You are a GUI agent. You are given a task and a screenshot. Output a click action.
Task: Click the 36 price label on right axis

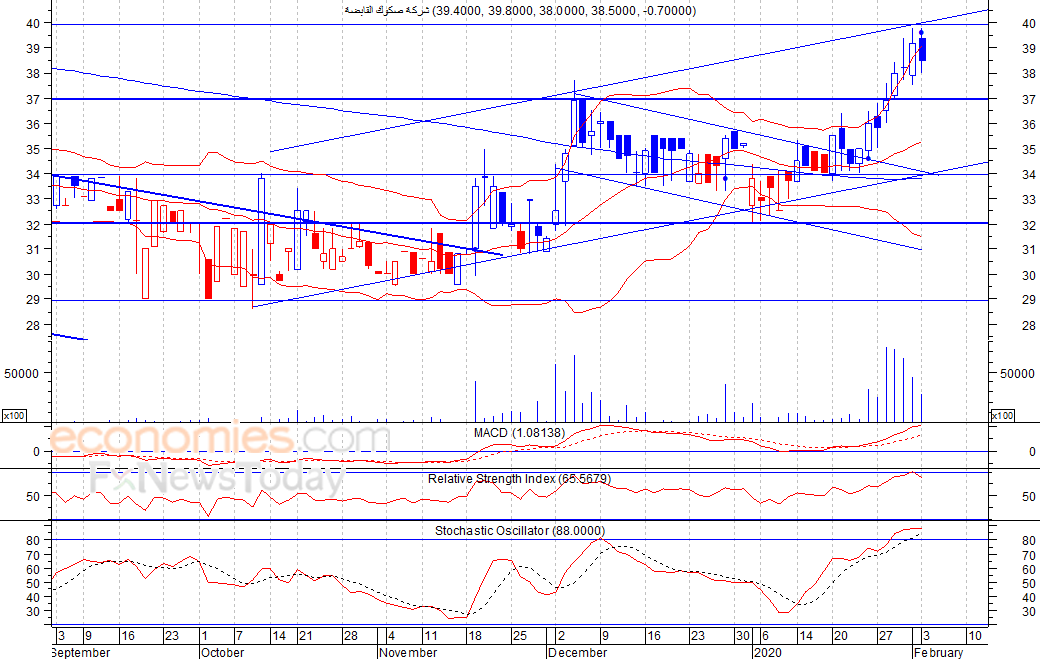tap(1029, 125)
